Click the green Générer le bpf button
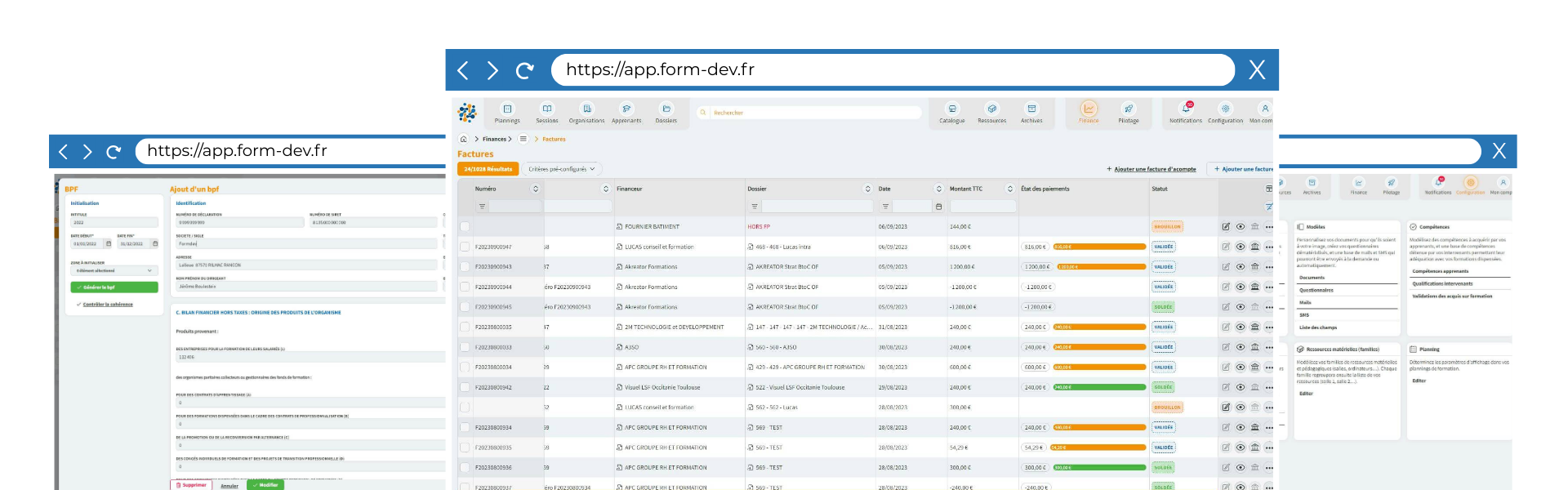Image resolution: width=1568 pixels, height=490 pixels. click(114, 287)
